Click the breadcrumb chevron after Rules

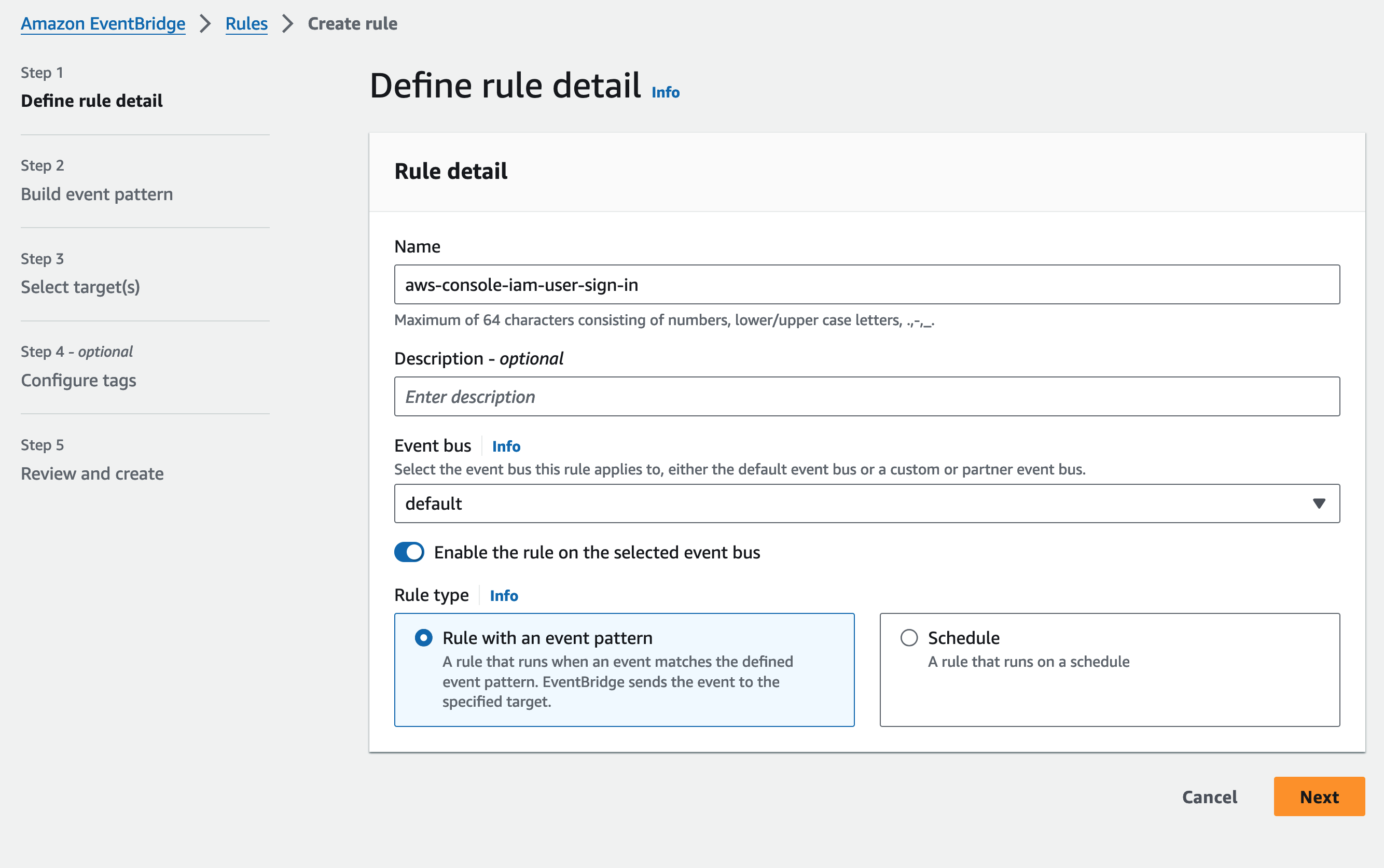click(x=288, y=23)
